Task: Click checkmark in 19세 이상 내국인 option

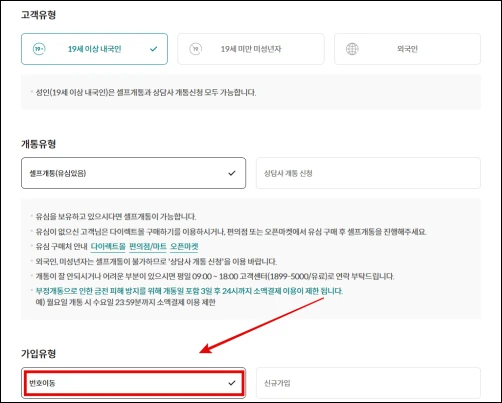Action: coord(153,49)
